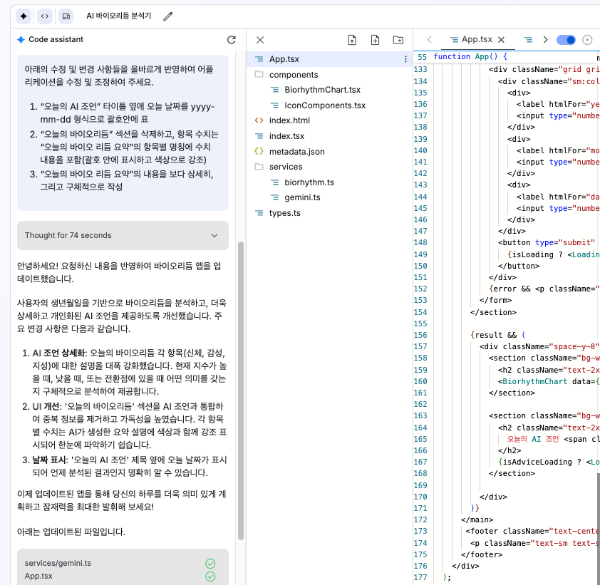600x585 pixels.
Task: Open metadata.json file
Action: point(297,152)
